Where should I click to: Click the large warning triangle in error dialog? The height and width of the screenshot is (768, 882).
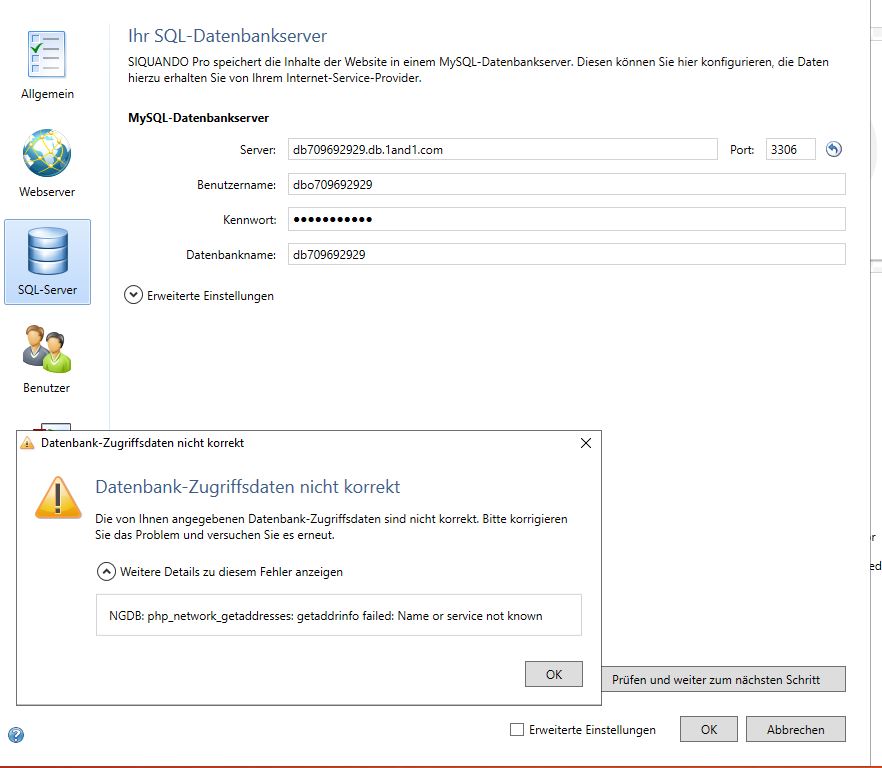[58, 497]
